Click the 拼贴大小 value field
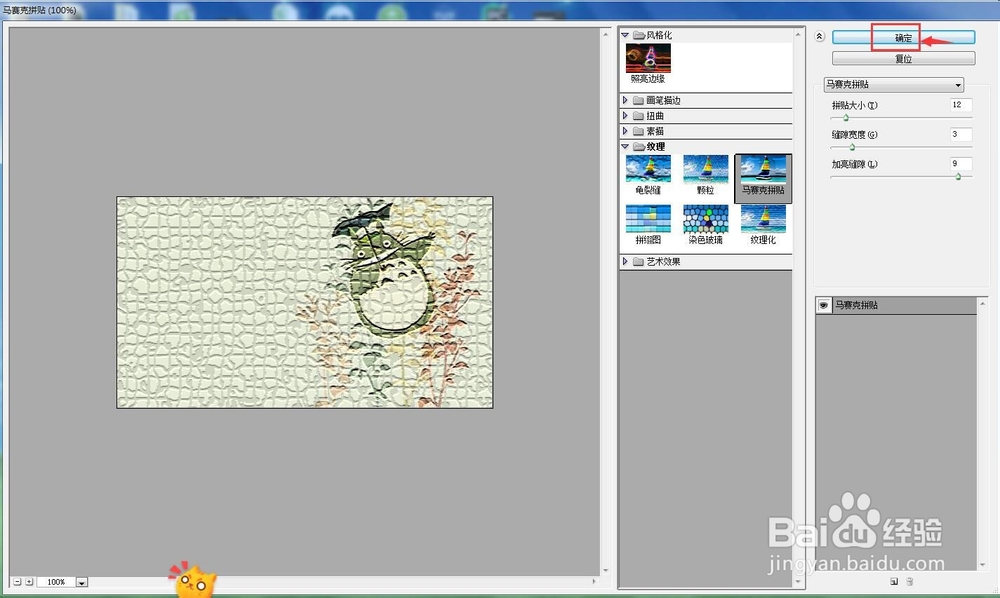 point(960,105)
